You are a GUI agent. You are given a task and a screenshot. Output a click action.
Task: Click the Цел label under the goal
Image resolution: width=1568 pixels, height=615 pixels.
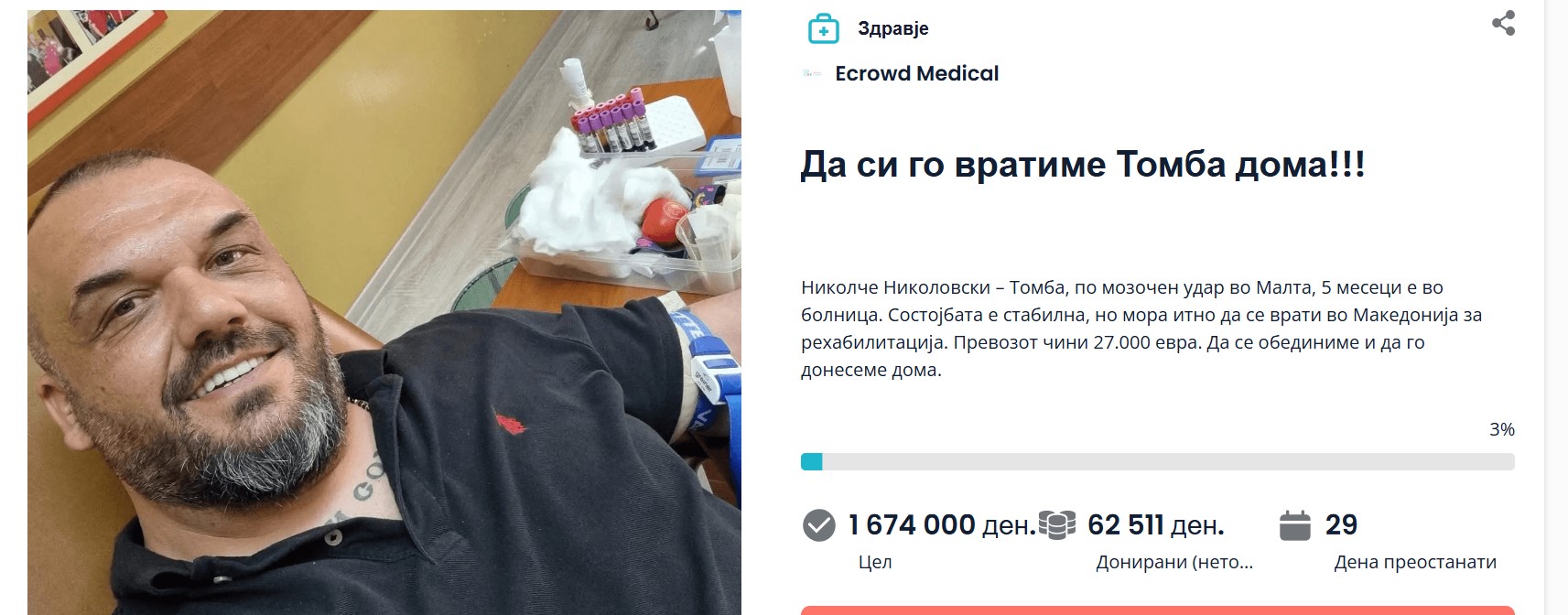click(x=875, y=563)
